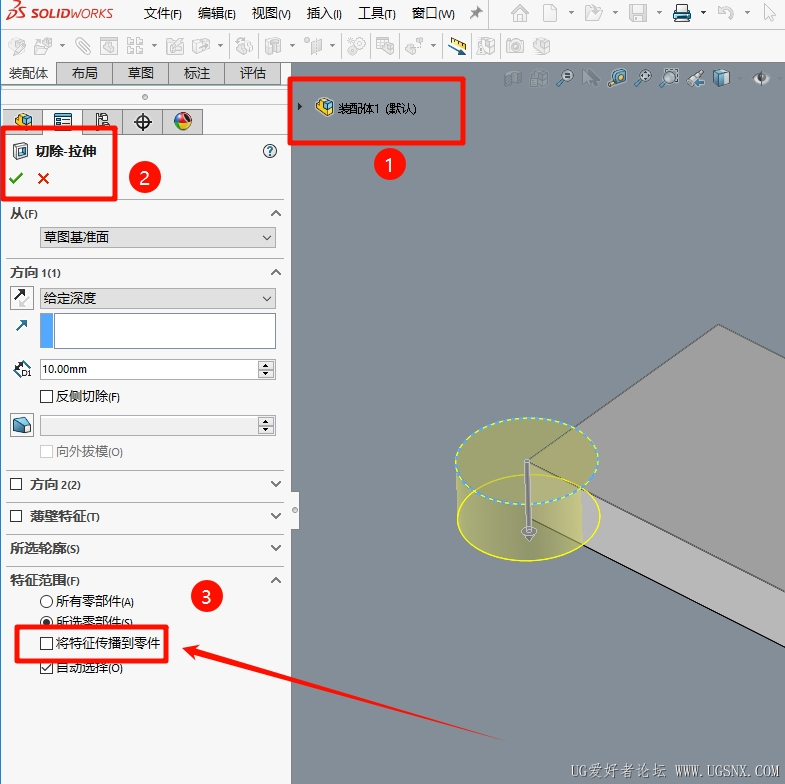Open the 视图(V) menu
The height and width of the screenshot is (784, 785).
click(271, 14)
